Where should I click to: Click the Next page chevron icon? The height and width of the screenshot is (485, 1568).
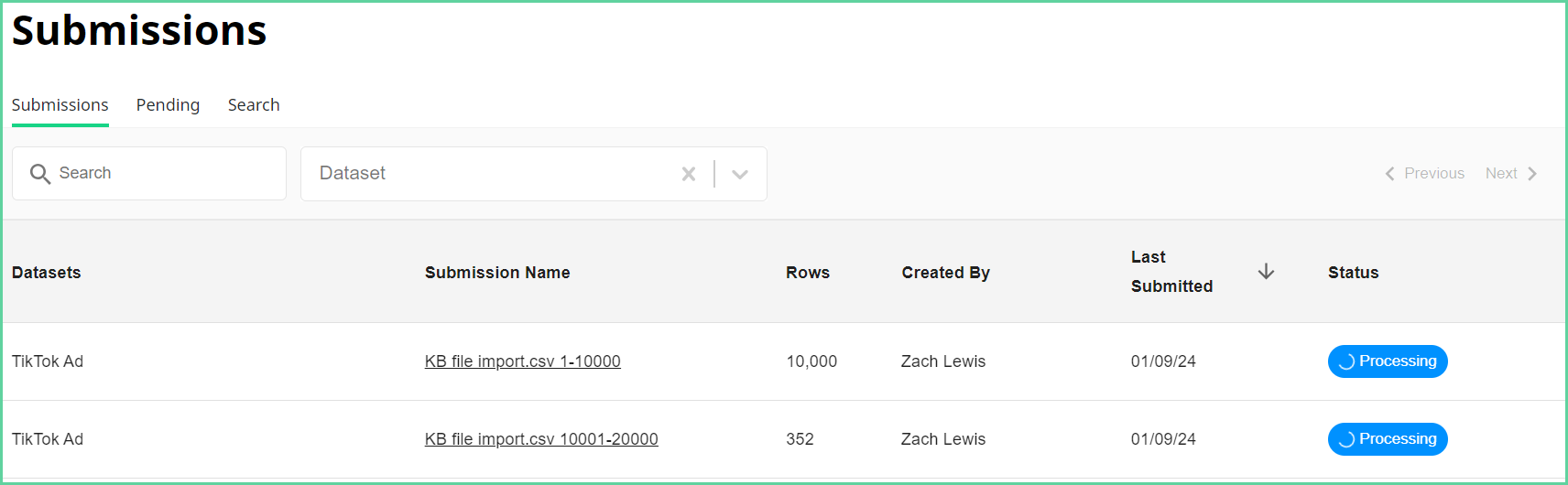point(1531,174)
